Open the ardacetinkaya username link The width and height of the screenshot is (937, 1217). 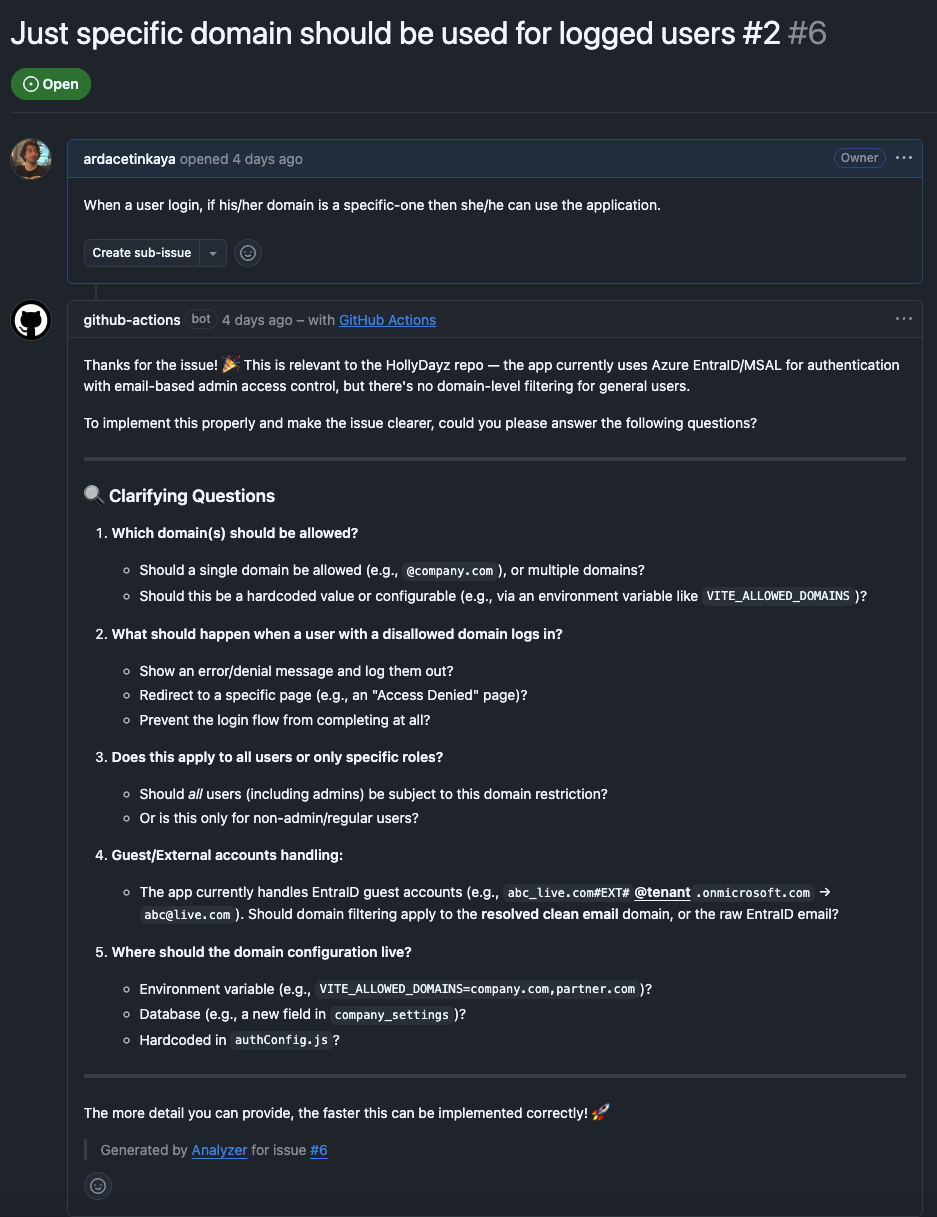click(129, 159)
